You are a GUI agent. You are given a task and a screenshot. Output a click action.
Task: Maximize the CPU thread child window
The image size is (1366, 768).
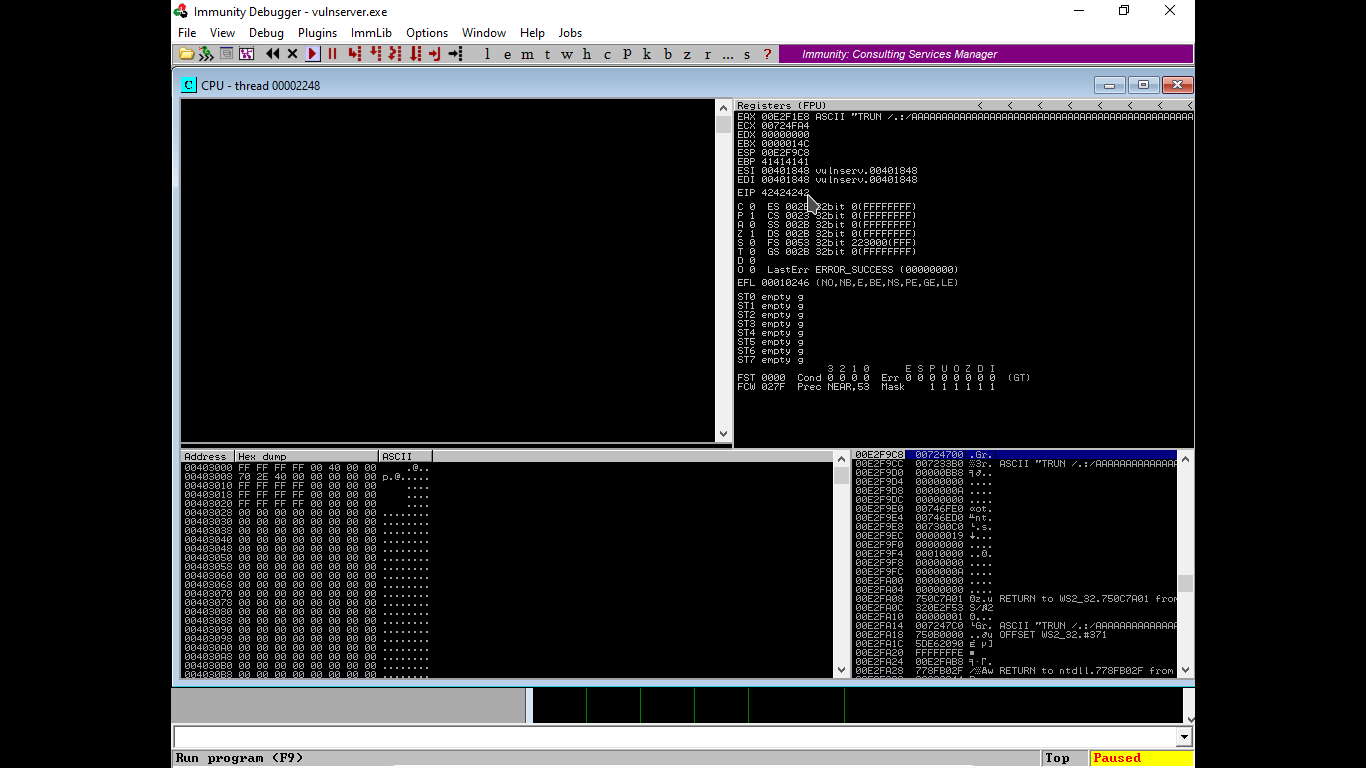click(x=1143, y=85)
